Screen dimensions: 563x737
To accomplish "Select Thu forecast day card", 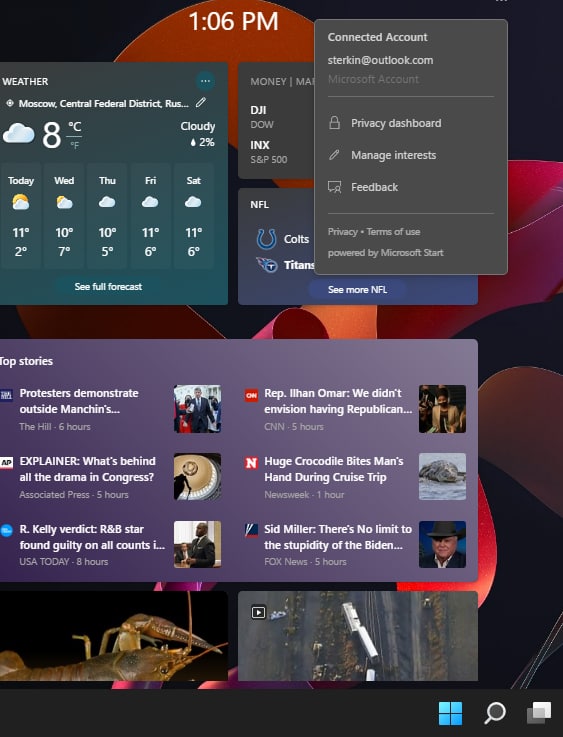I will coord(107,216).
